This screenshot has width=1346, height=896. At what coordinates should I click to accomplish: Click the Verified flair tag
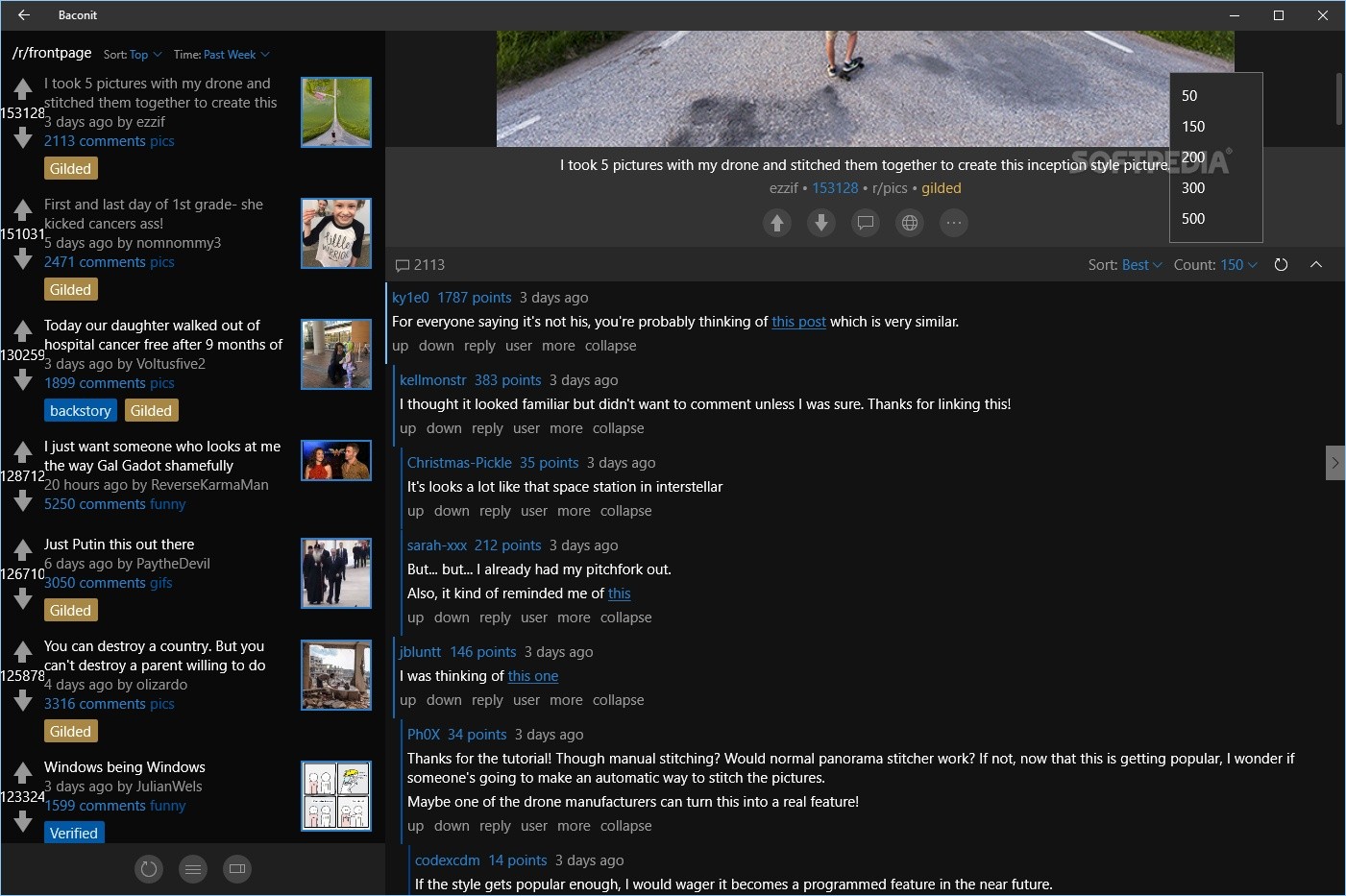tap(74, 833)
